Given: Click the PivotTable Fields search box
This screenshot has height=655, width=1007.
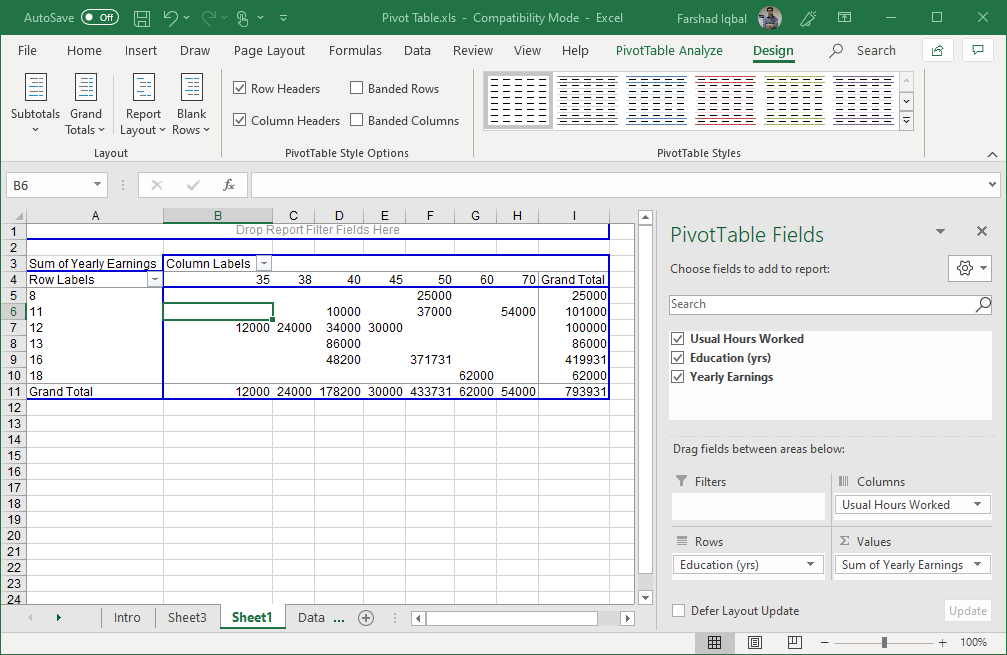Looking at the screenshot, I should click(822, 304).
